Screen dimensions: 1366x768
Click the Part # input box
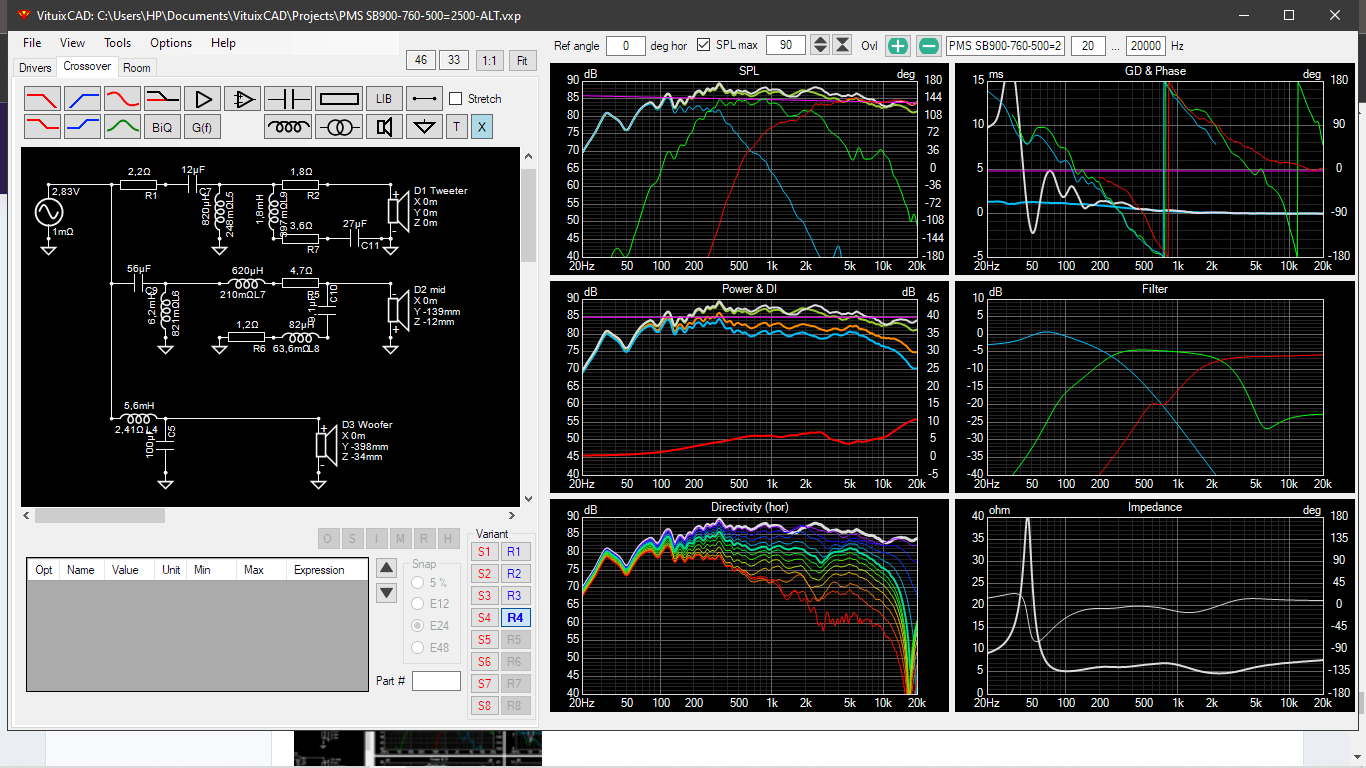pyautogui.click(x=436, y=681)
